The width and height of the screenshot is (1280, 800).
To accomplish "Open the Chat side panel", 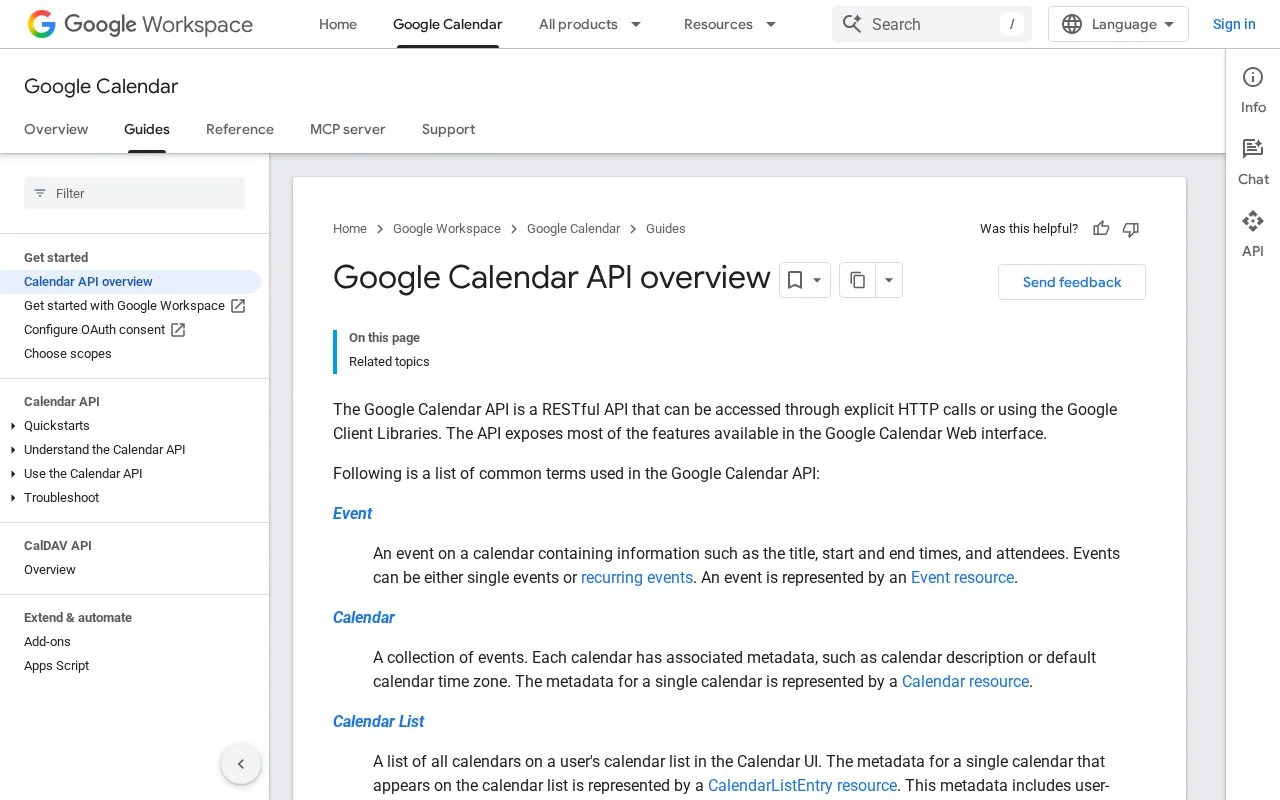I will (x=1253, y=162).
